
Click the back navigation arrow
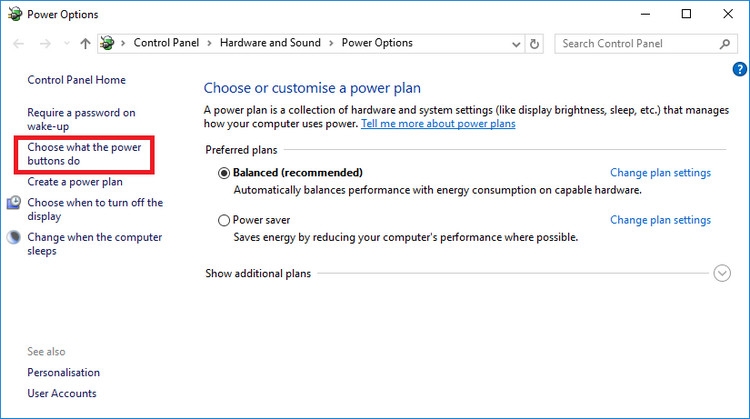coord(19,44)
